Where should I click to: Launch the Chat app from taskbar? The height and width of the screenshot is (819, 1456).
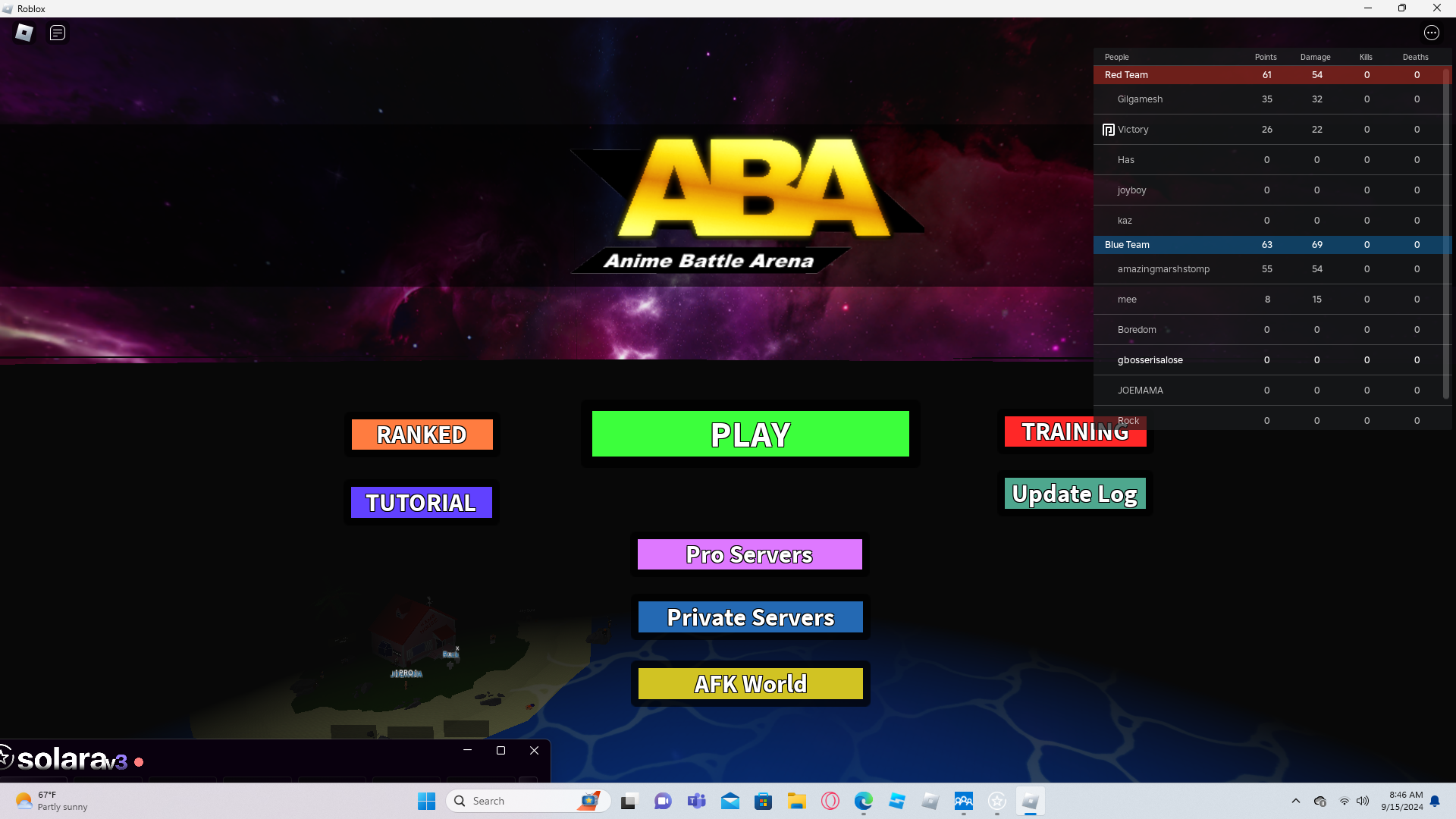point(663,801)
